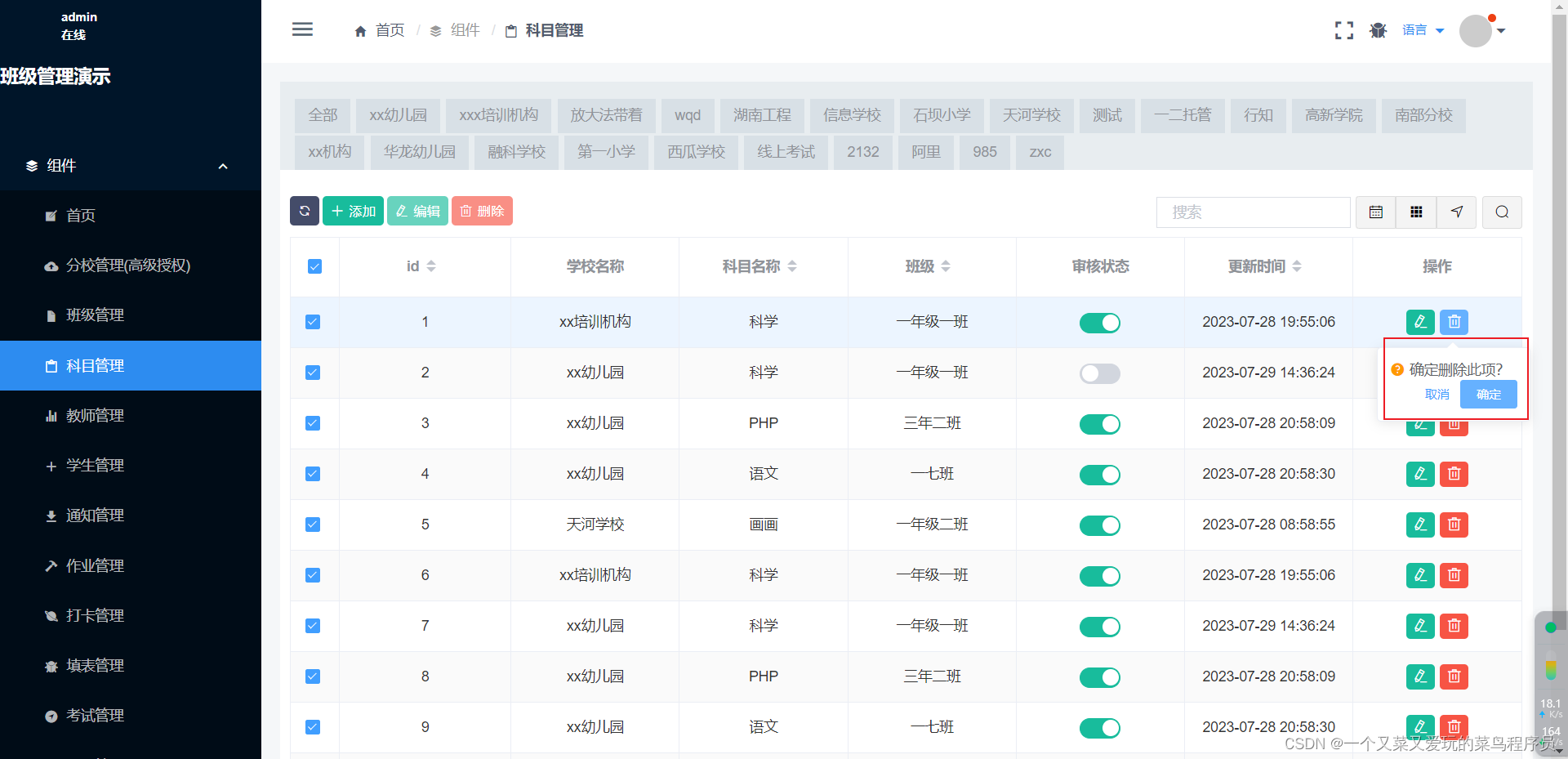
Task: Click the 搜索 search input field
Action: 1254,212
